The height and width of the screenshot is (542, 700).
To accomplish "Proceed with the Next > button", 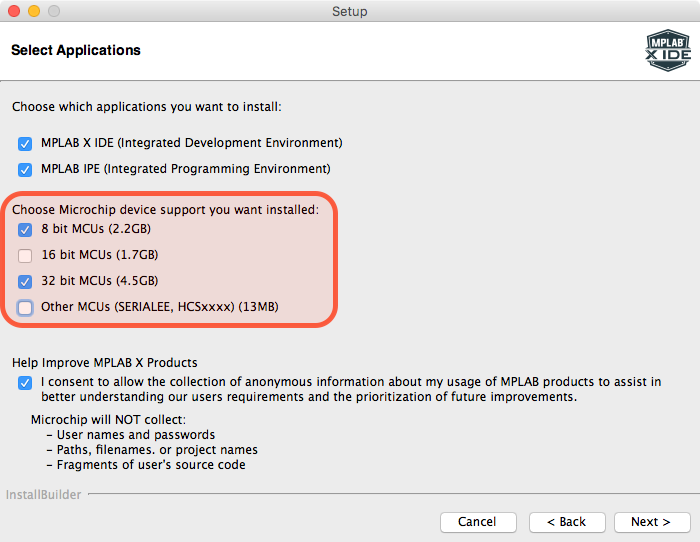I will 652,522.
